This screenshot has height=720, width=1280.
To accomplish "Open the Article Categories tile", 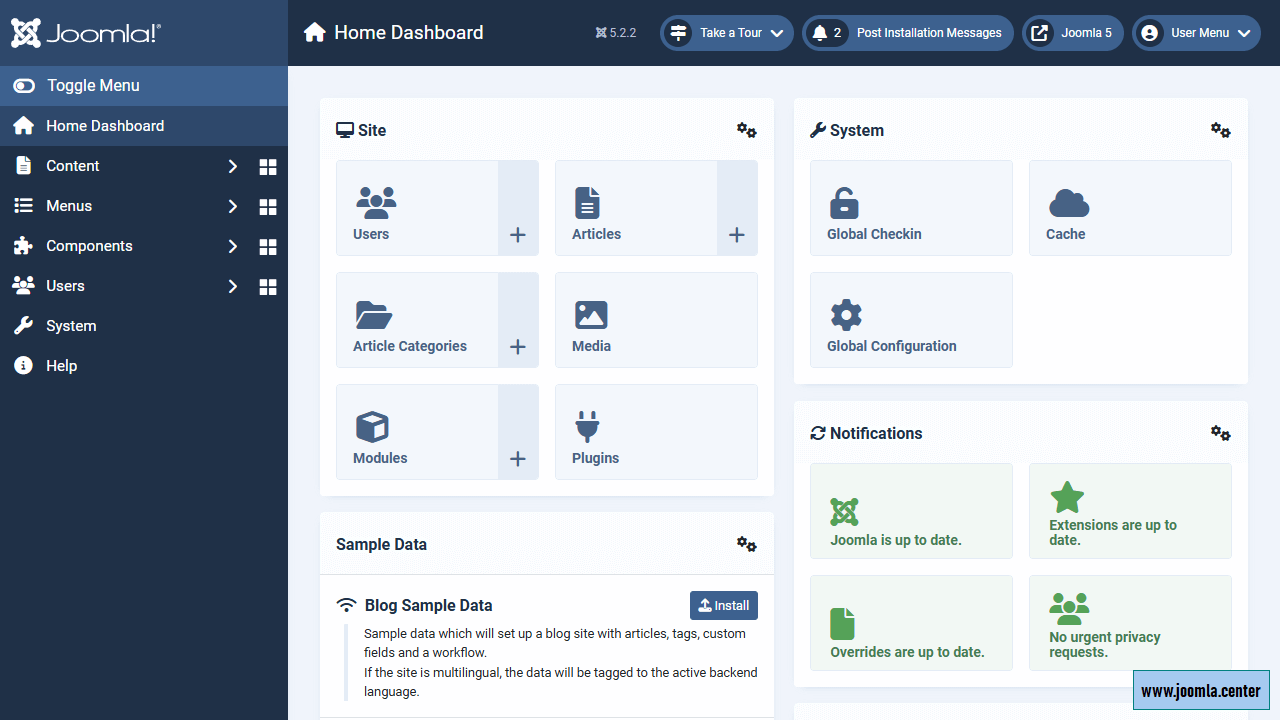I will pos(417,320).
